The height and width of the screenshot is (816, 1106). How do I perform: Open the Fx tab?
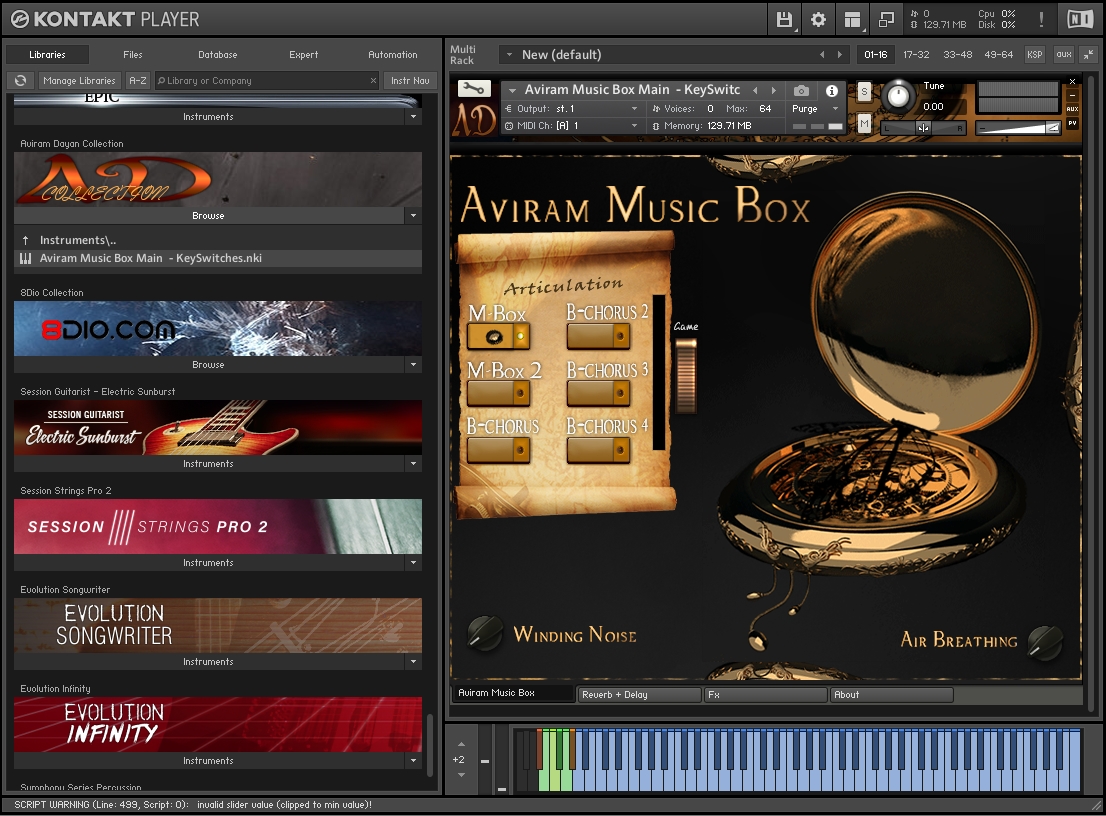[766, 695]
